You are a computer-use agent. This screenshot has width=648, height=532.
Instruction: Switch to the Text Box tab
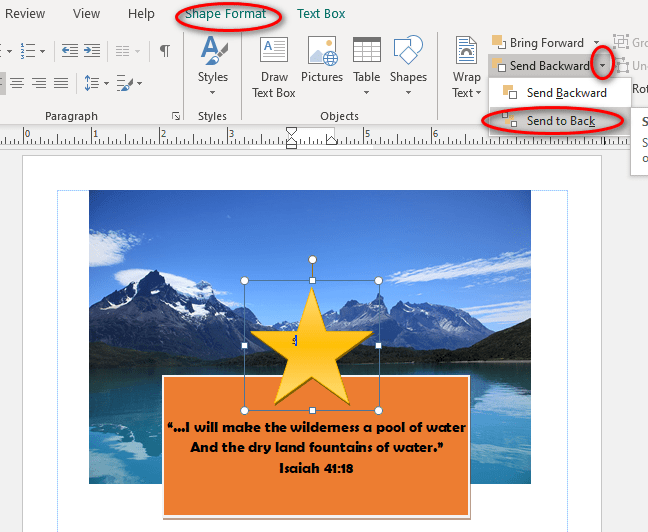coord(321,14)
